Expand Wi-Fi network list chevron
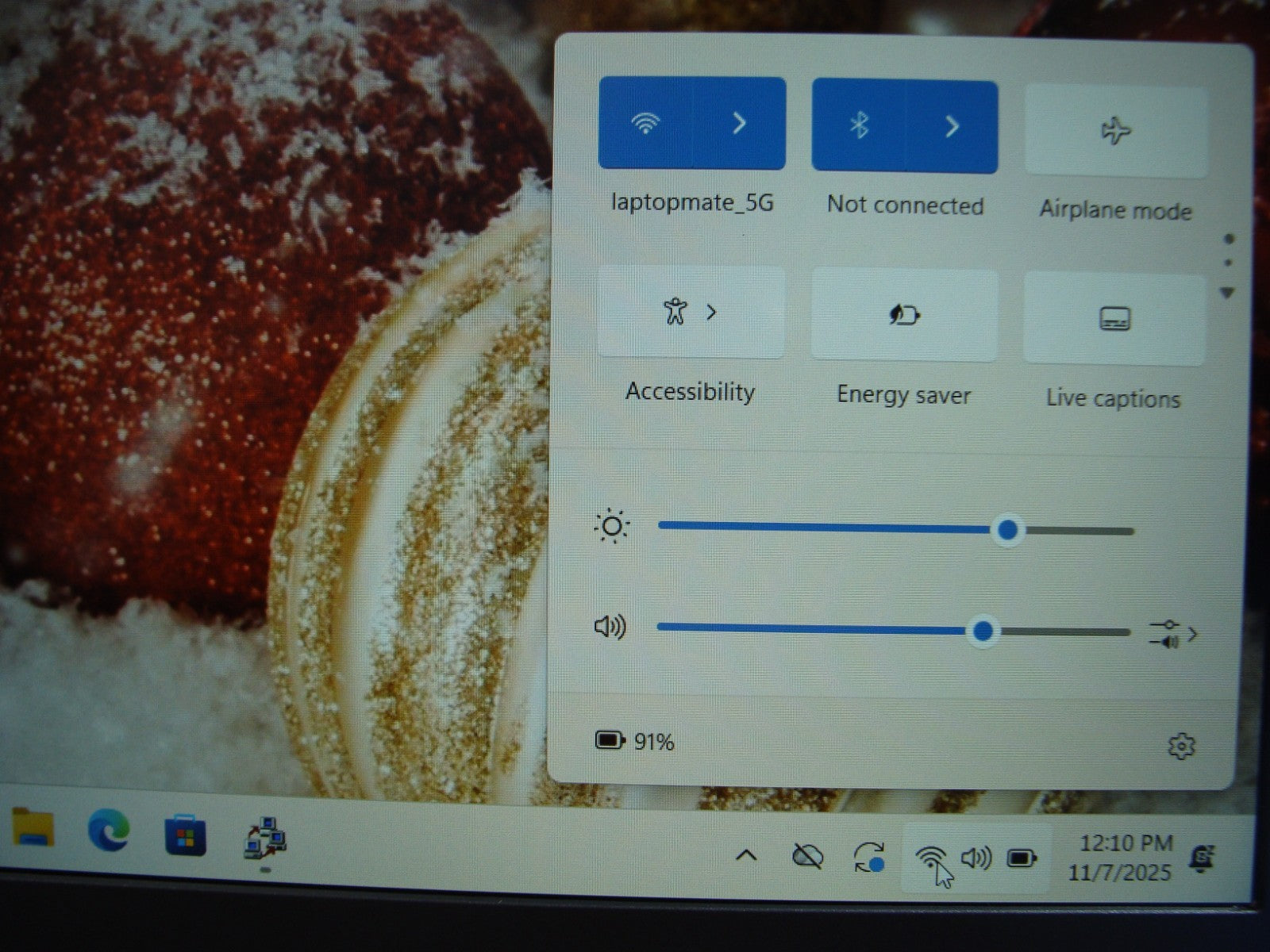Viewport: 1270px width, 952px height. pyautogui.click(x=739, y=124)
